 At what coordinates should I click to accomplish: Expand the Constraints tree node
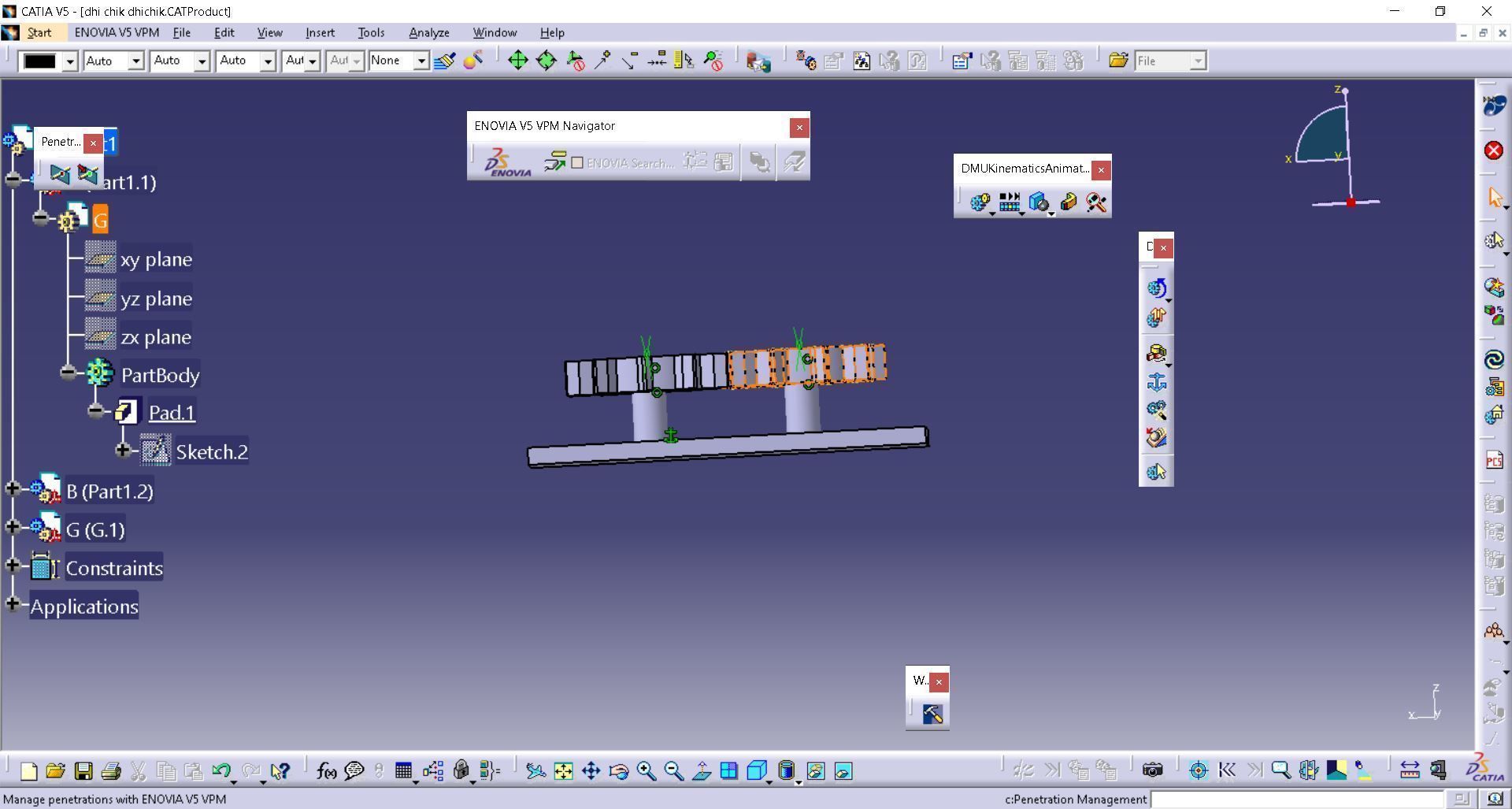[13, 565]
